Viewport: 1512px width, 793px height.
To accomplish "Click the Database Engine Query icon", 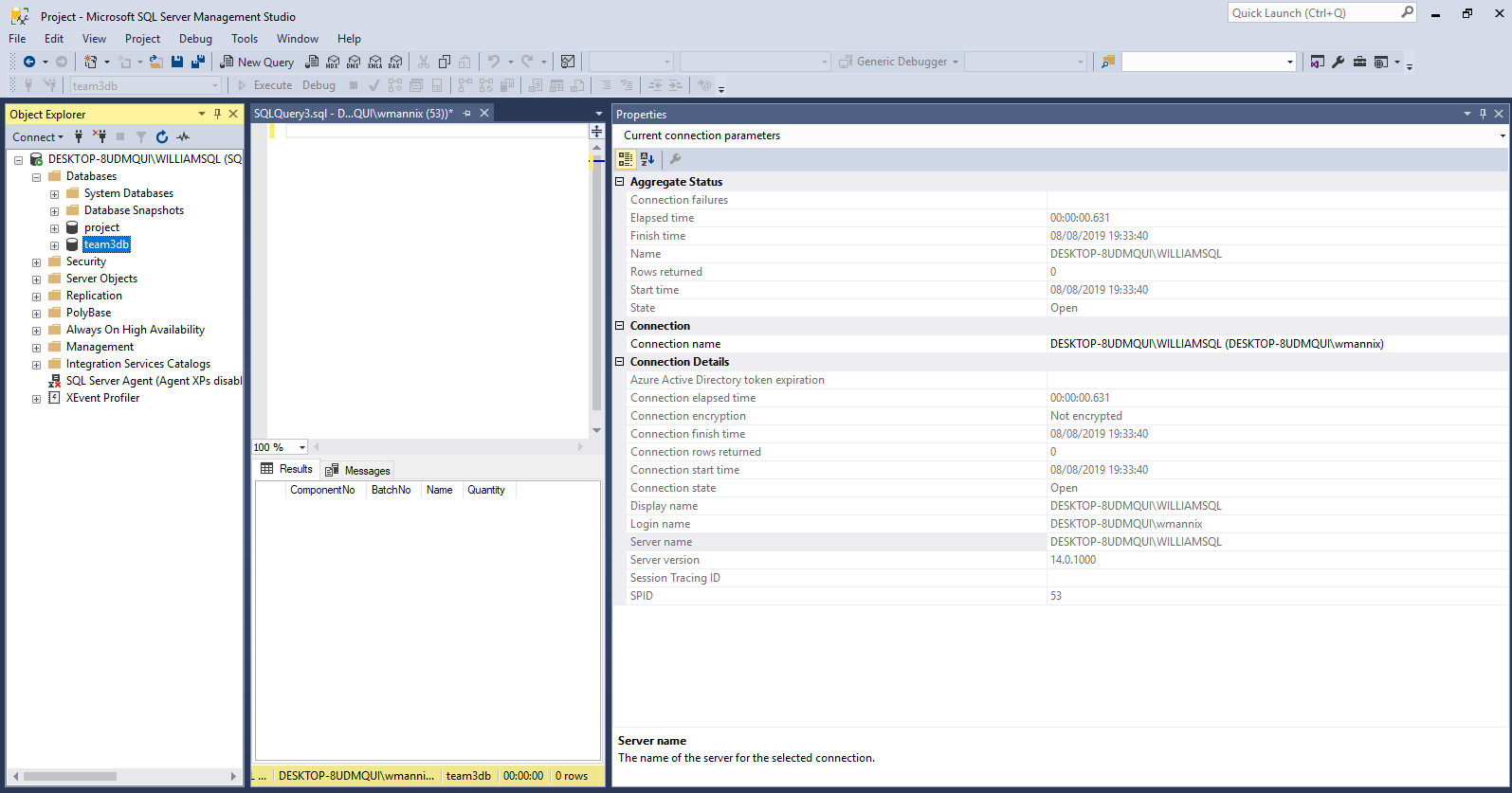I will pyautogui.click(x=312, y=62).
